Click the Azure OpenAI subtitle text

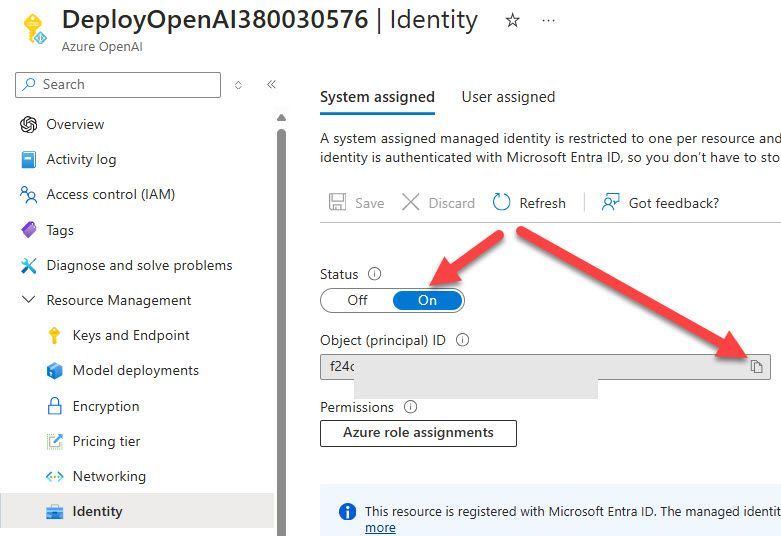pos(102,47)
